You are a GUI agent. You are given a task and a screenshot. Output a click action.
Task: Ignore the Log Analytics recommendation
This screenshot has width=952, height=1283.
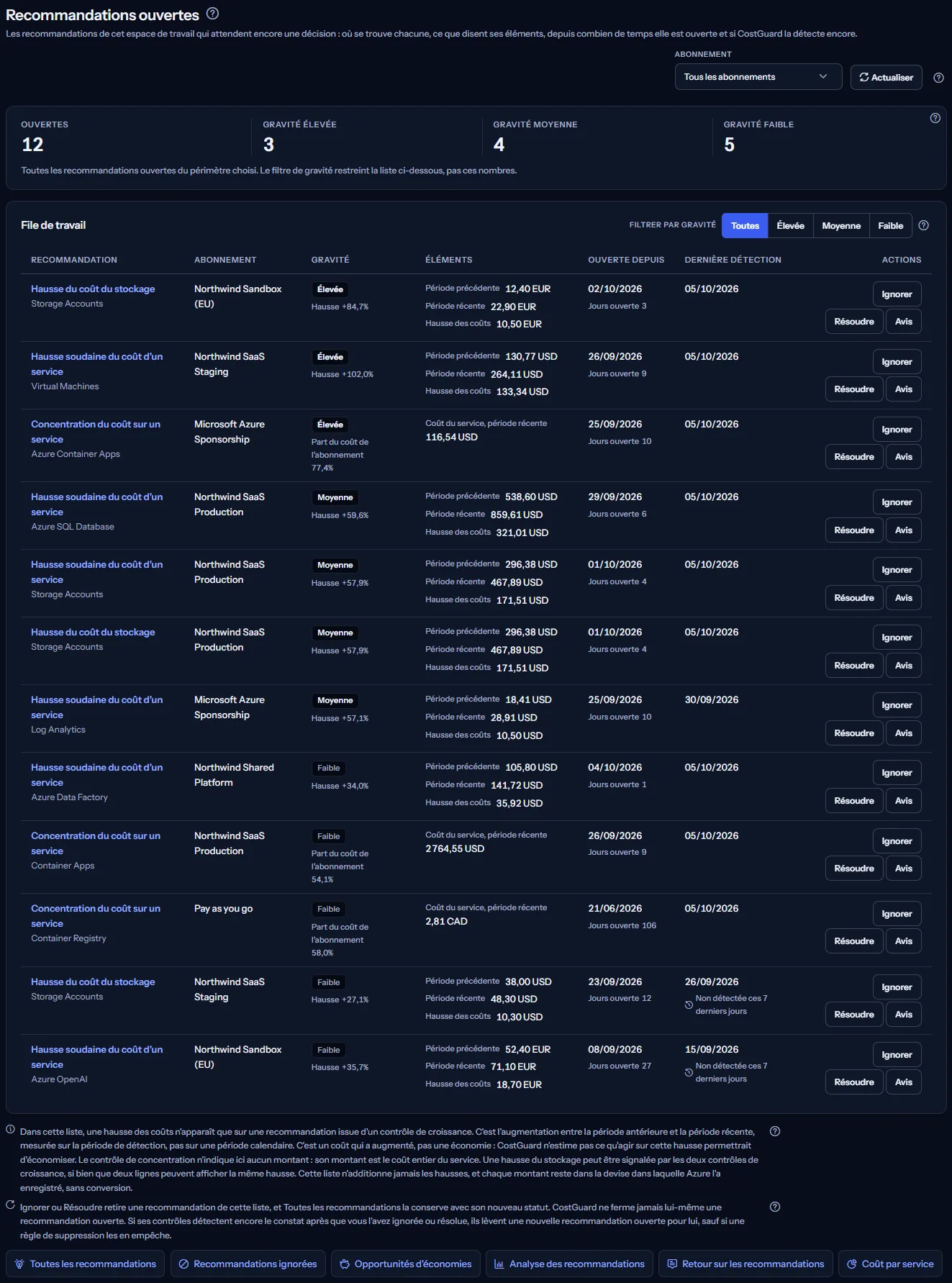[897, 705]
